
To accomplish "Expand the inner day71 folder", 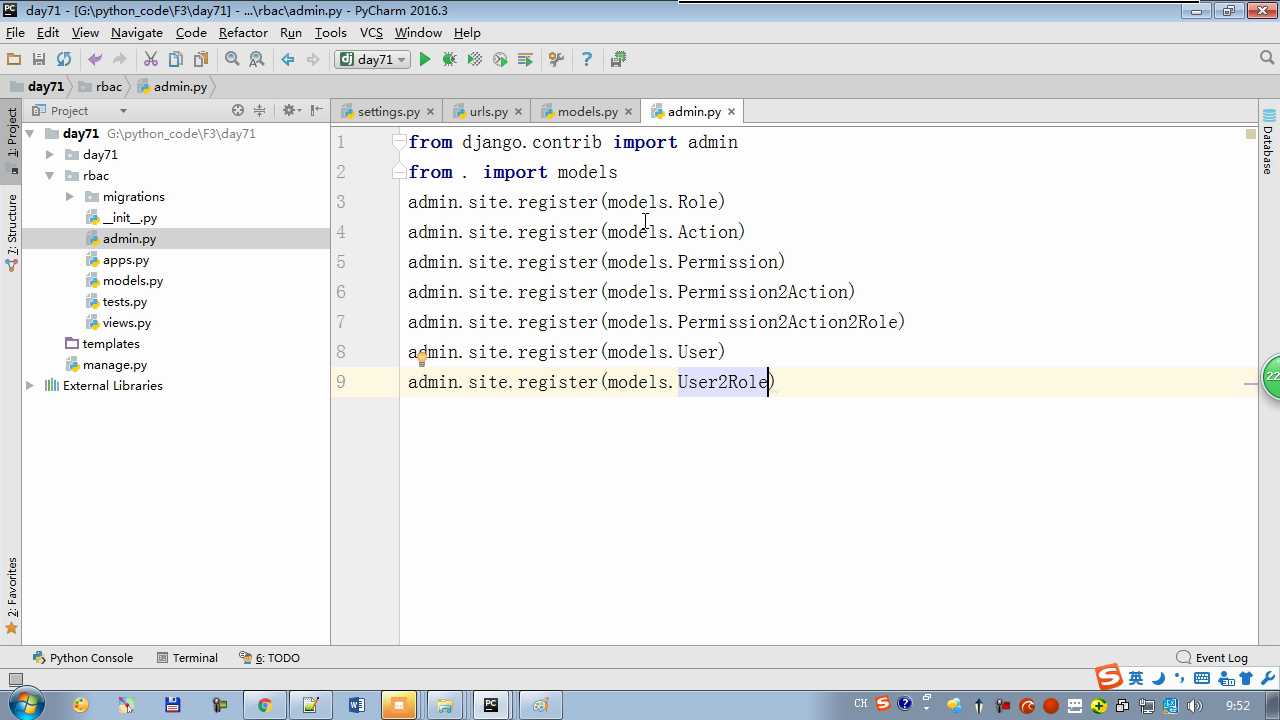I will click(x=50, y=155).
